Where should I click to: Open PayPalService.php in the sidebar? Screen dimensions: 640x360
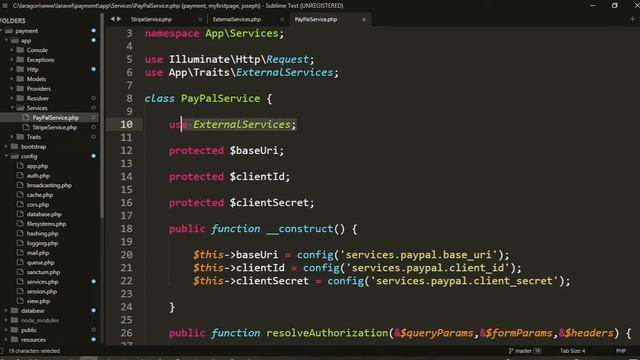56,118
